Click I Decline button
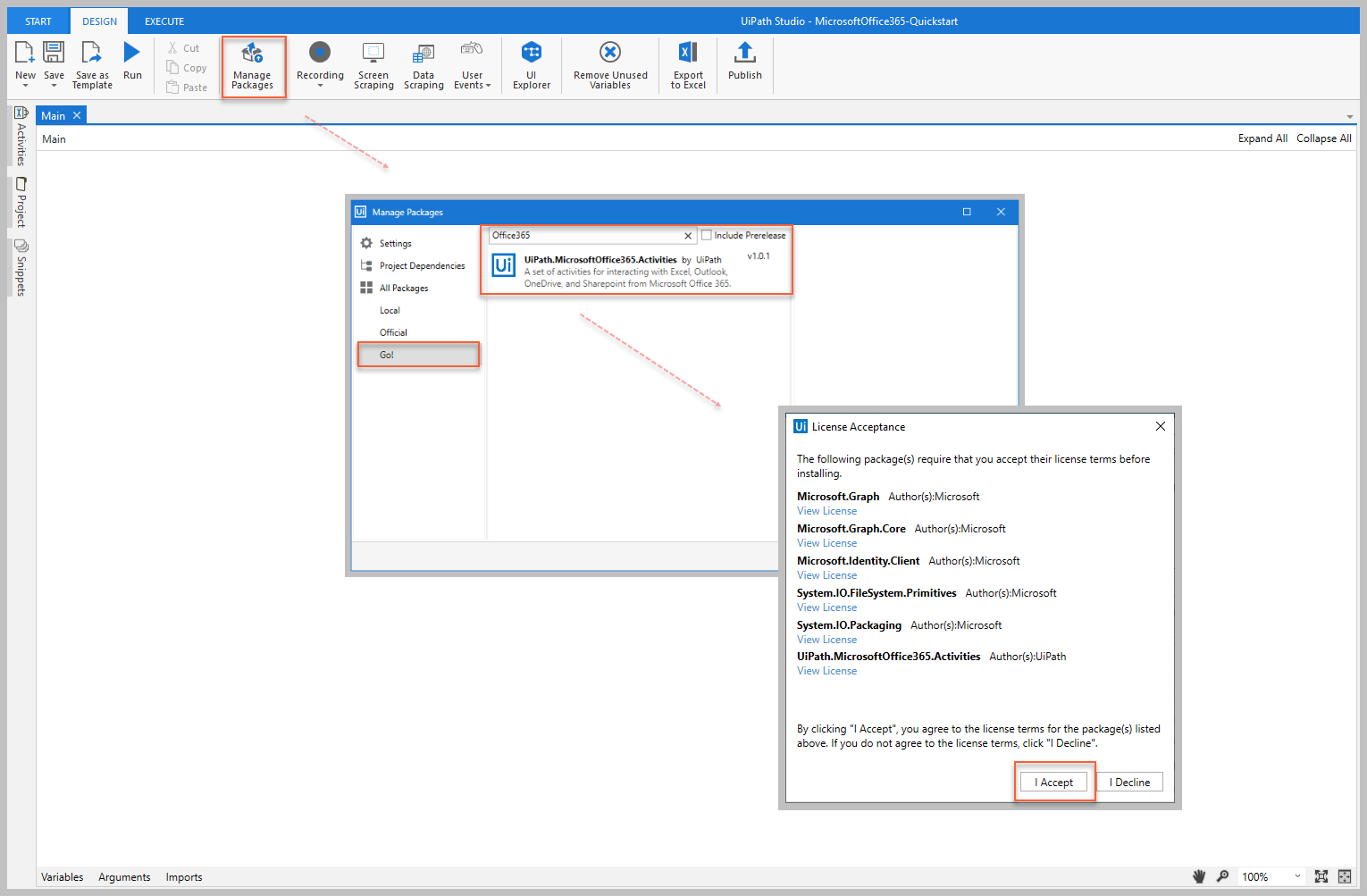1367x896 pixels. tap(1129, 782)
